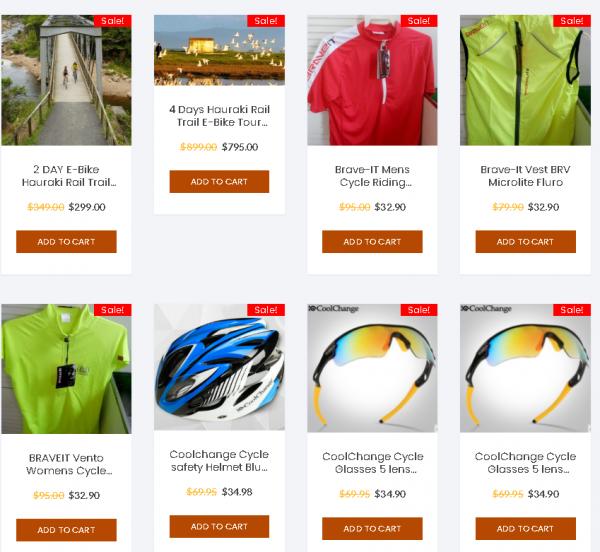Viewport: 600px width, 552px height.
Task: Open the 2 DAY E-Bike Hauraki Rail Trail title
Action: 68,176
